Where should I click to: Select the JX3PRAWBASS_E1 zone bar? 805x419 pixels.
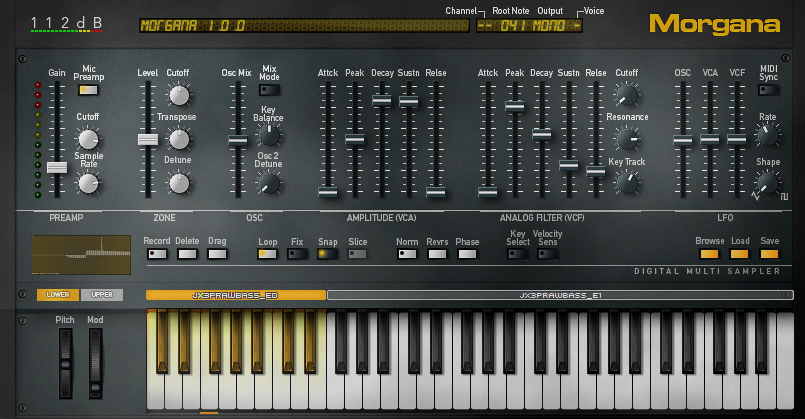[560, 295]
